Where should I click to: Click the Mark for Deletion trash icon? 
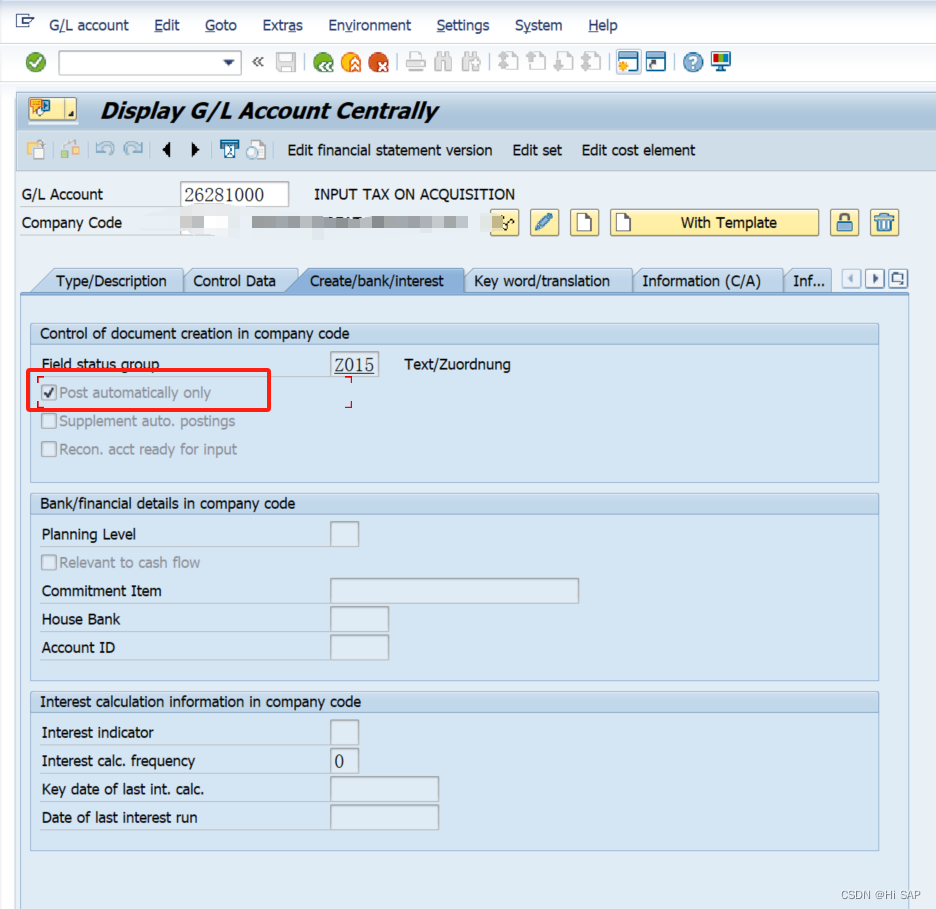884,222
